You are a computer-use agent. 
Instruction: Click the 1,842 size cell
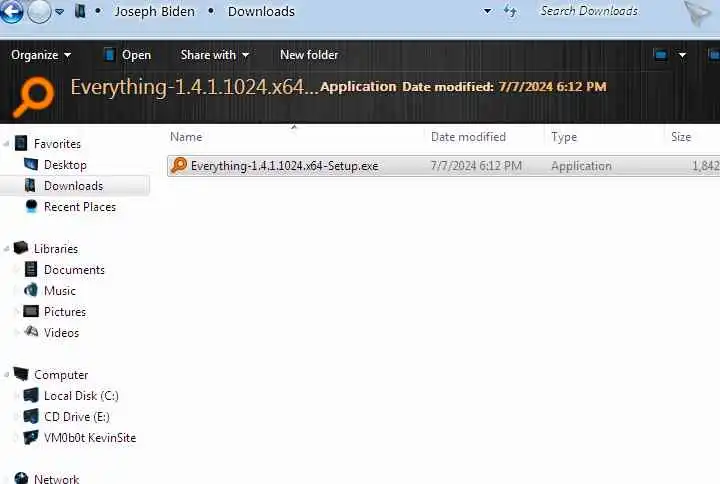click(706, 166)
